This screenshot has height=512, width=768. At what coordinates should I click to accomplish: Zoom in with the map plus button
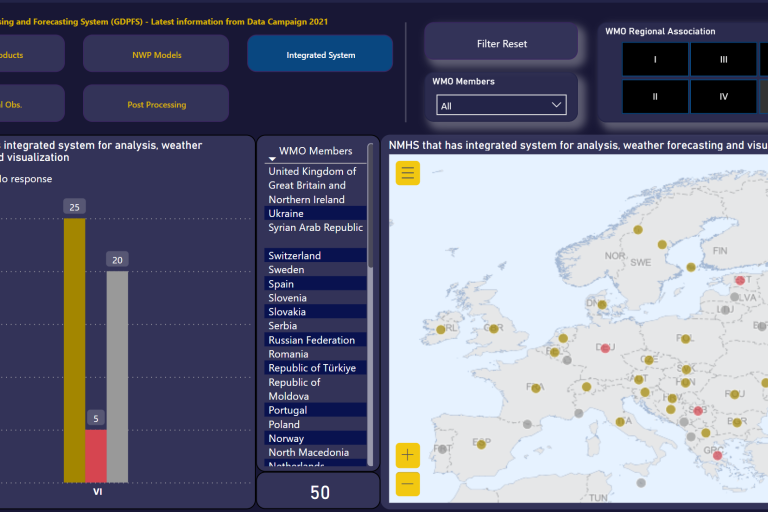(x=407, y=455)
